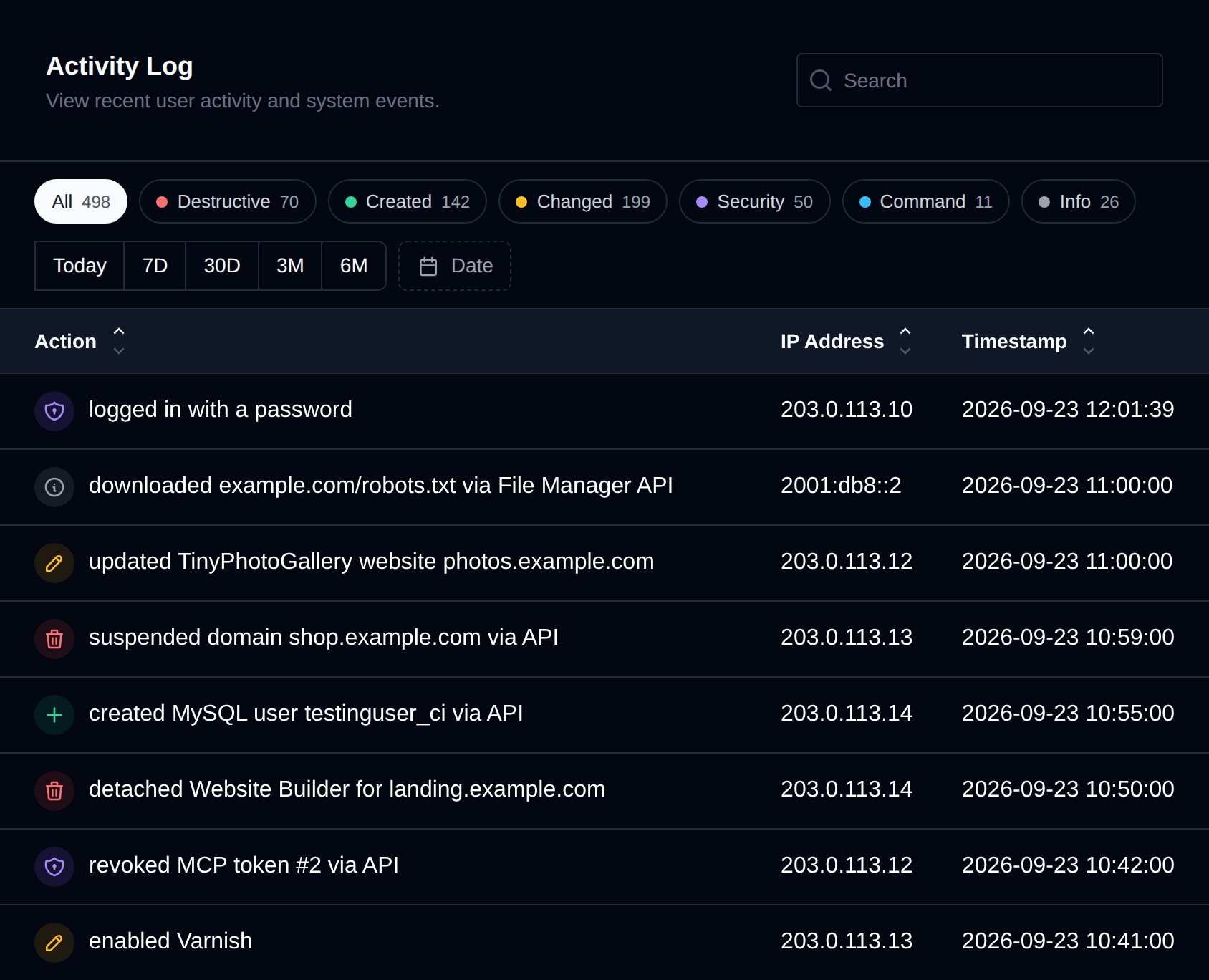Sort by IP Address column arrows
The width and height of the screenshot is (1209, 980).
point(905,341)
